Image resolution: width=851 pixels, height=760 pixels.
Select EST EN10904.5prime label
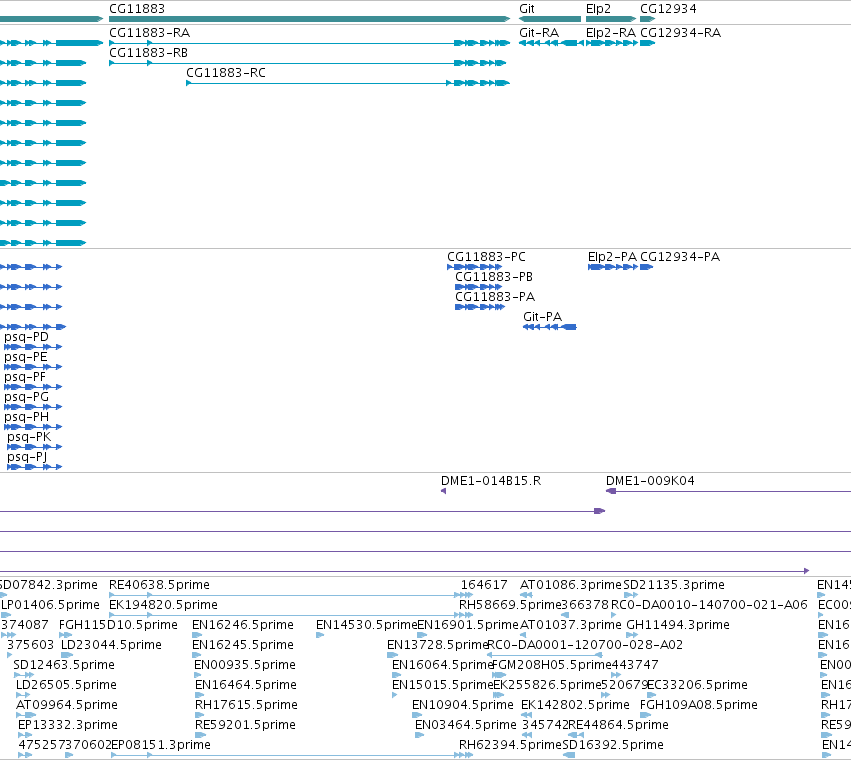point(462,705)
